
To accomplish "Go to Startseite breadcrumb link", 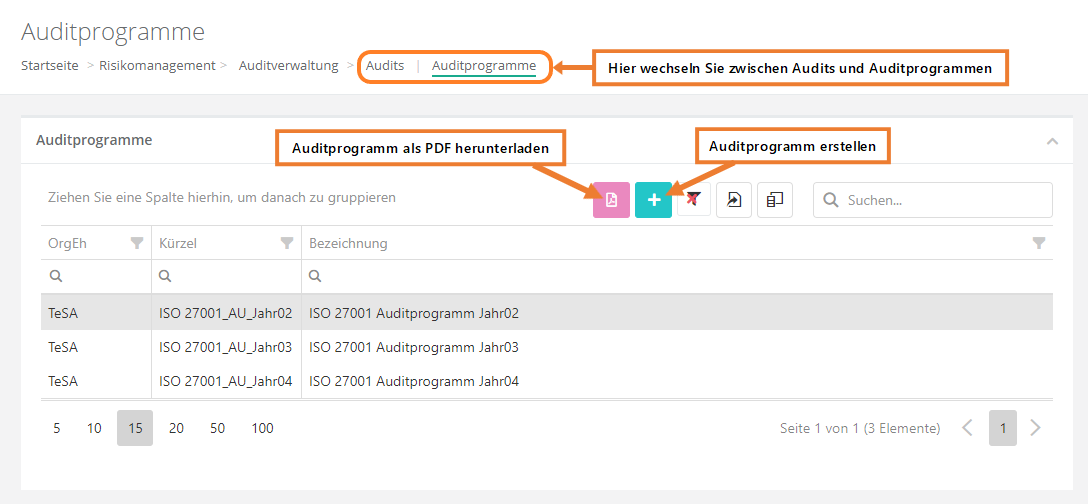I will pyautogui.click(x=50, y=66).
